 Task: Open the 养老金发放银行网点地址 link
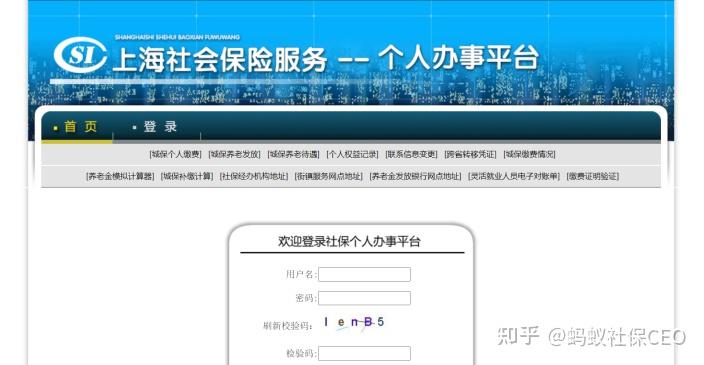[x=415, y=176]
